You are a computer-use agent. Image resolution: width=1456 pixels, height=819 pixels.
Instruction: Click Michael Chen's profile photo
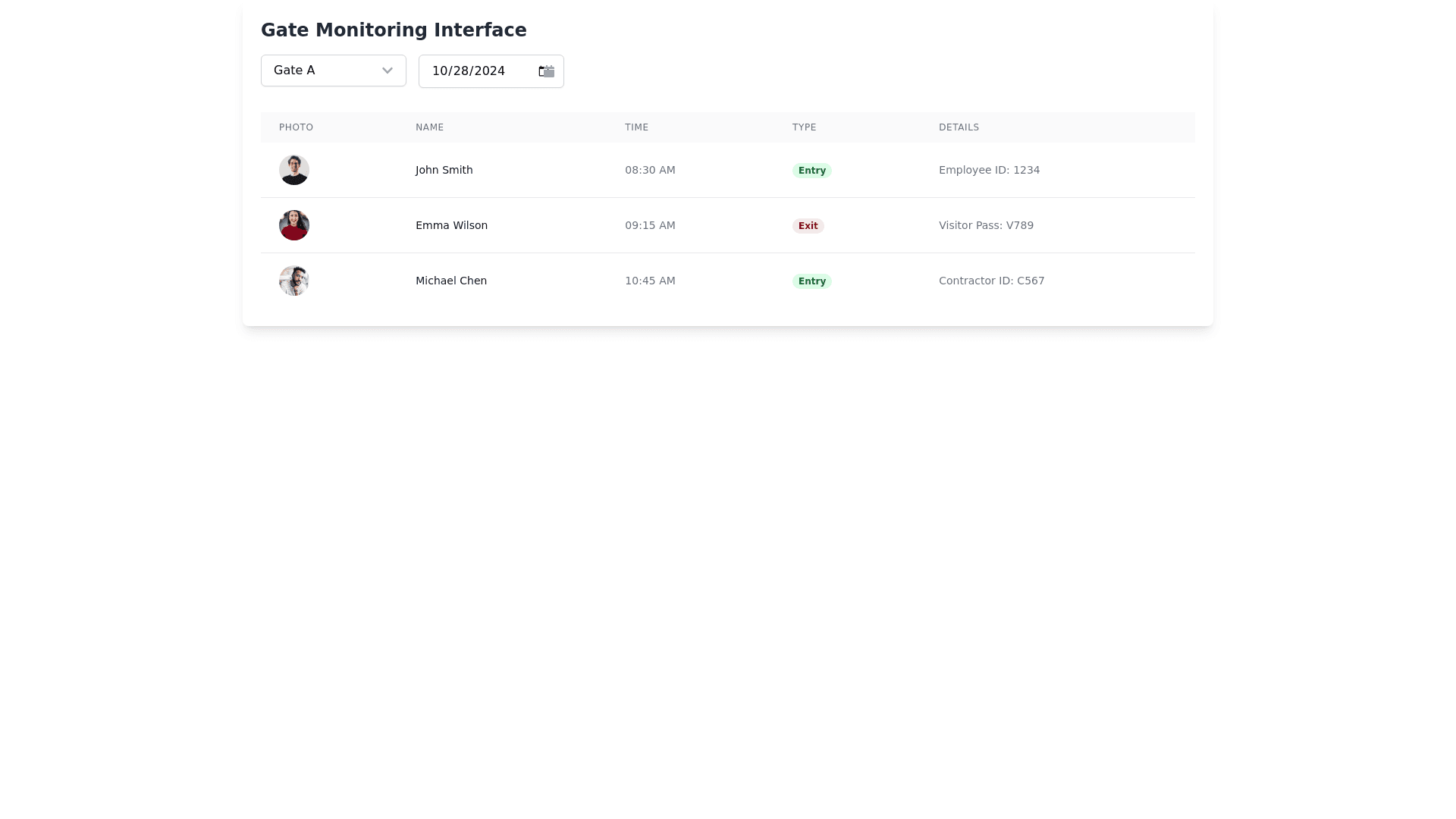(294, 281)
